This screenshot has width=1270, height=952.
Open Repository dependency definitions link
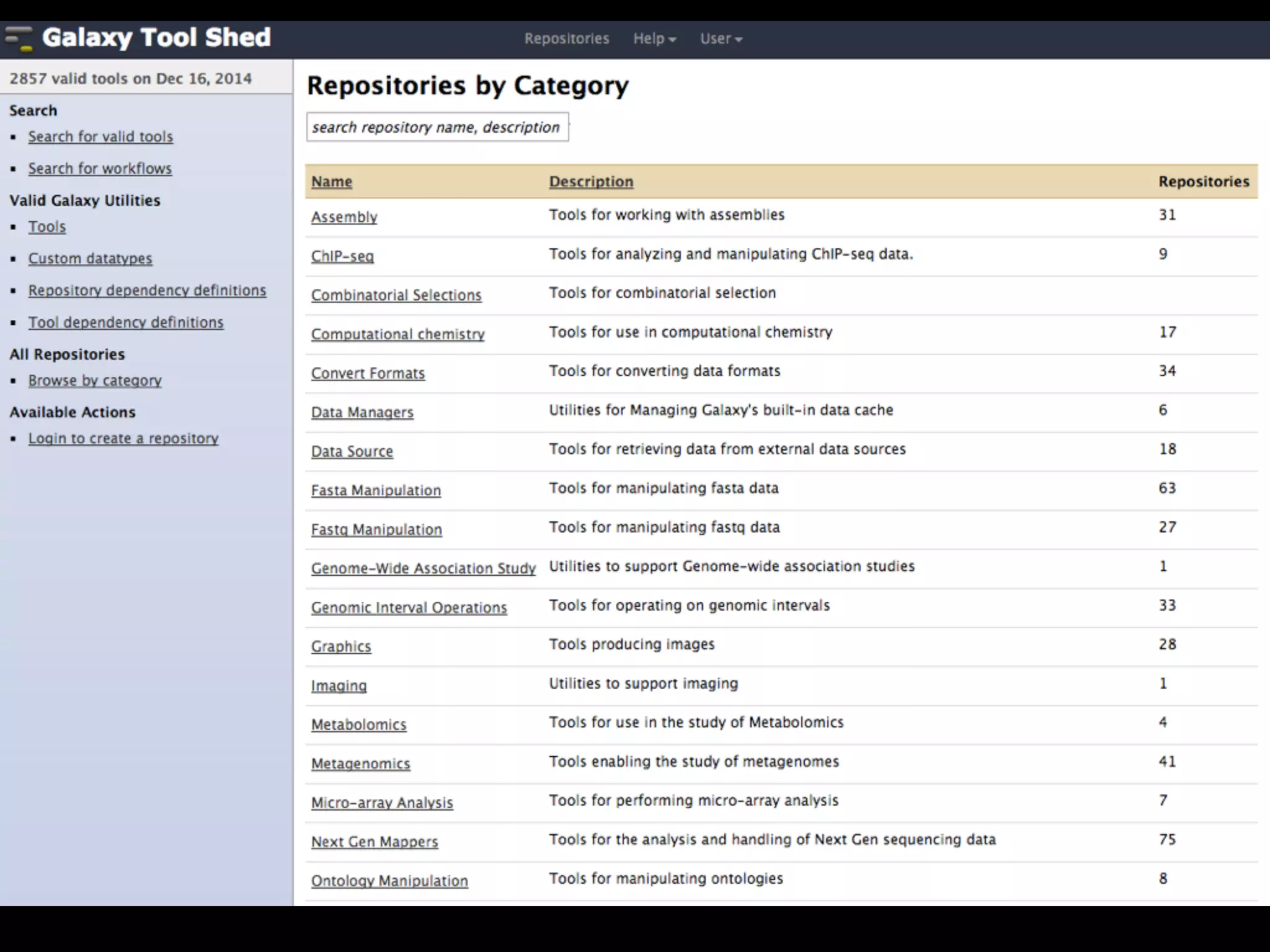click(147, 291)
